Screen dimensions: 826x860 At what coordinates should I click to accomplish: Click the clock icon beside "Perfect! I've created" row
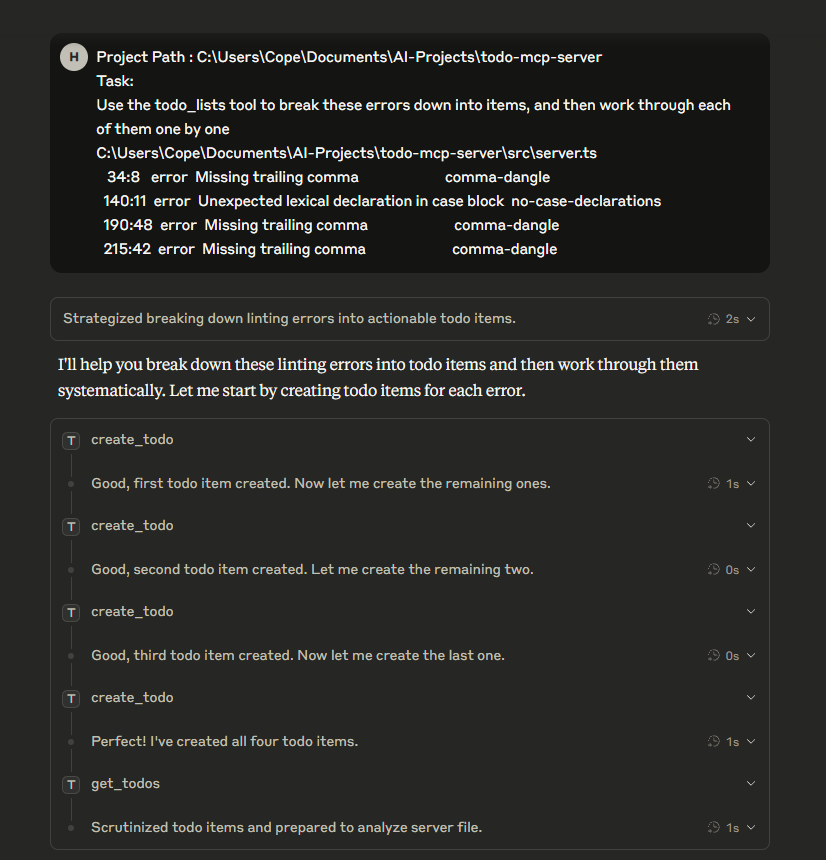coord(713,742)
